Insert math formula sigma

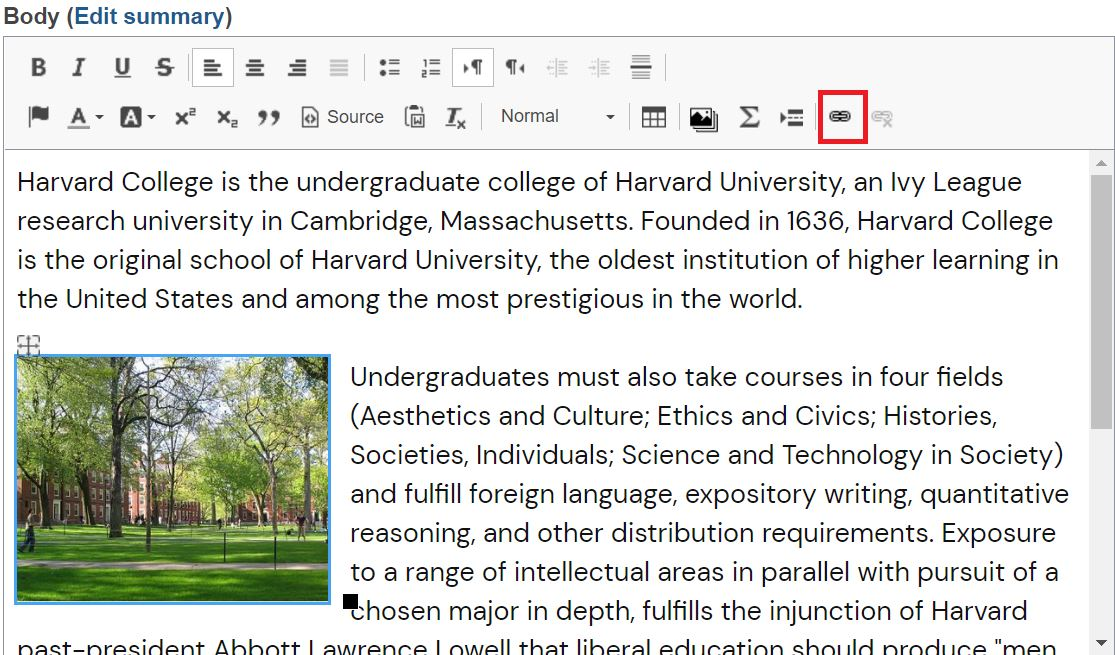[x=748, y=117]
